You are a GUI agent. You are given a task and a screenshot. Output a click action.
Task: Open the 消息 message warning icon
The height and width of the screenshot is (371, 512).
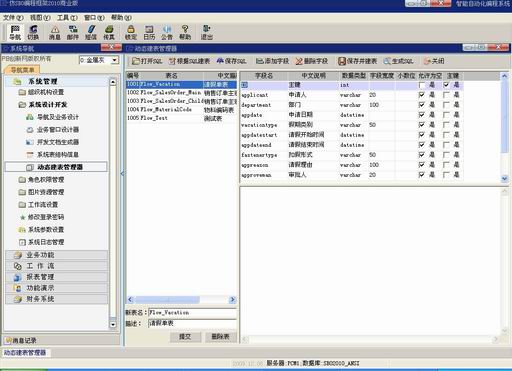(x=55, y=32)
